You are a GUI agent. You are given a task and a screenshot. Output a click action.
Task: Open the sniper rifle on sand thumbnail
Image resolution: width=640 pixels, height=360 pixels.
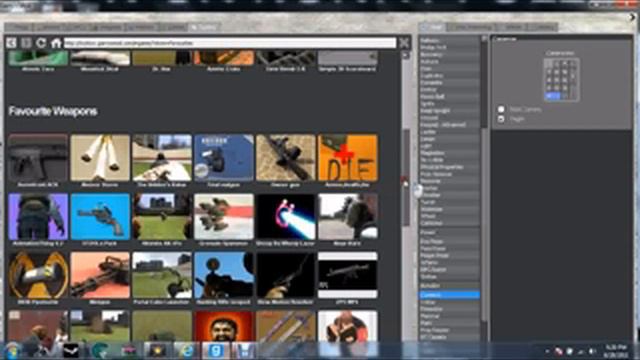(286, 158)
